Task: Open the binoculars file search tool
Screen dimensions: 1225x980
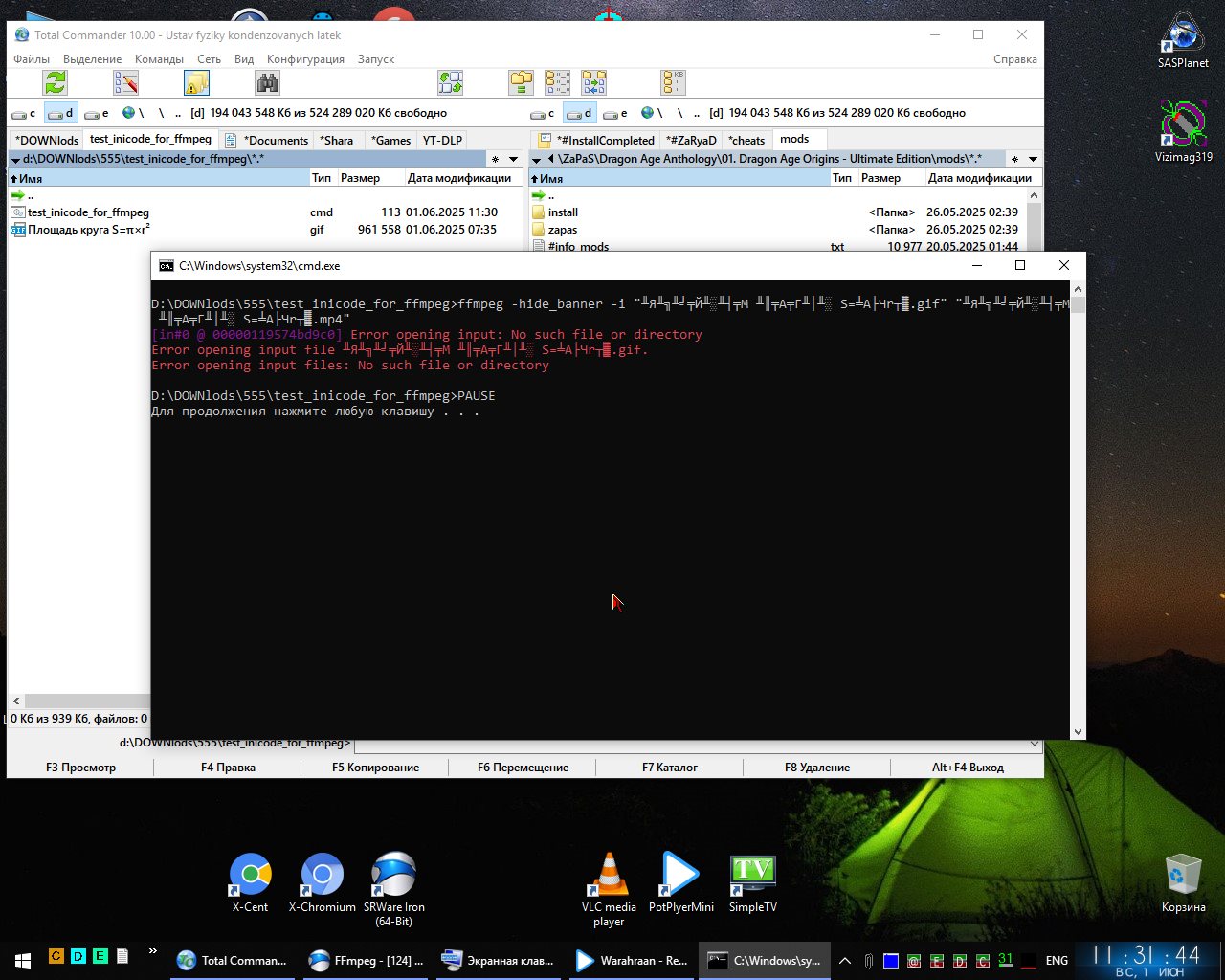Action: [268, 83]
